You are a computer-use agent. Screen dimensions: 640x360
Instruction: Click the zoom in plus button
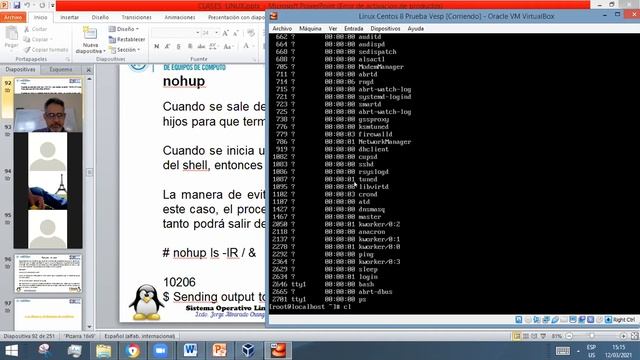tap(623, 336)
